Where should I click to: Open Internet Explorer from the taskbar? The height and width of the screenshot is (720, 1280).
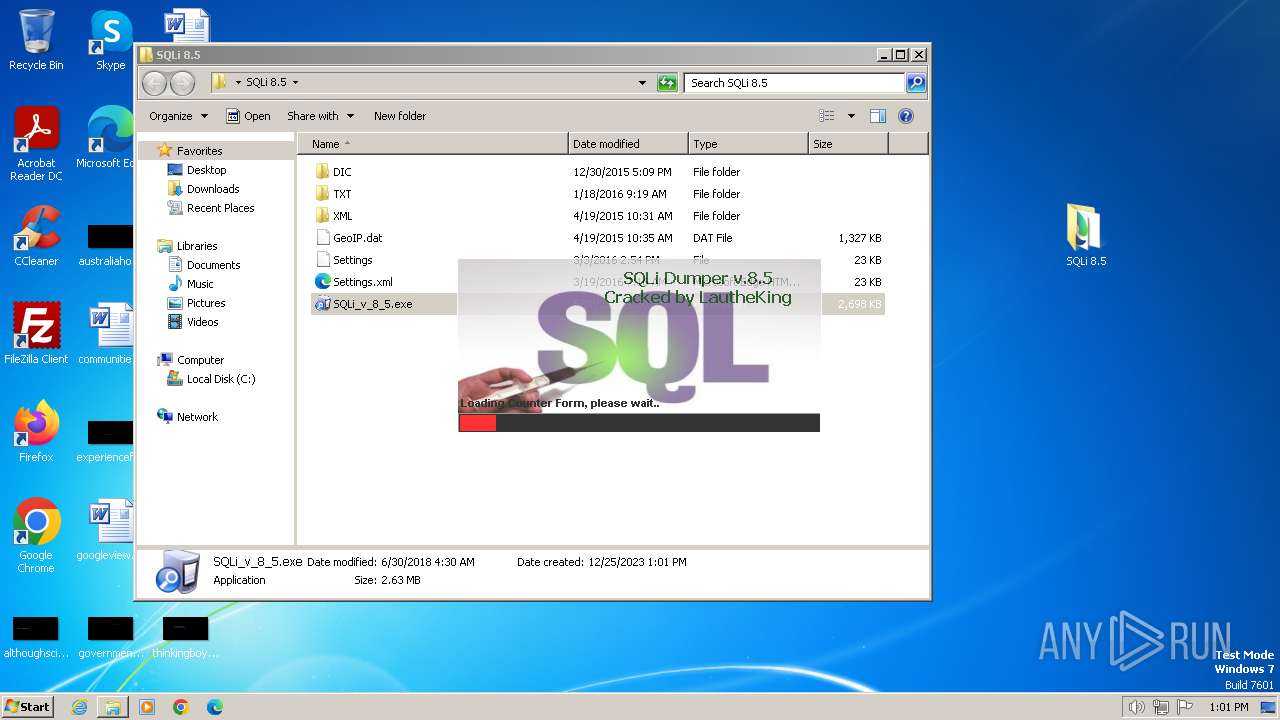pos(79,707)
